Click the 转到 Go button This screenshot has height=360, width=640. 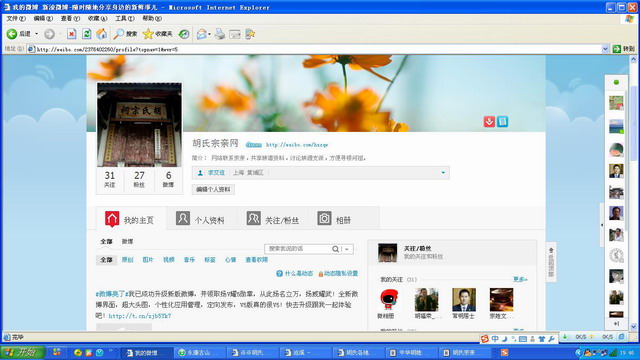(x=624, y=49)
